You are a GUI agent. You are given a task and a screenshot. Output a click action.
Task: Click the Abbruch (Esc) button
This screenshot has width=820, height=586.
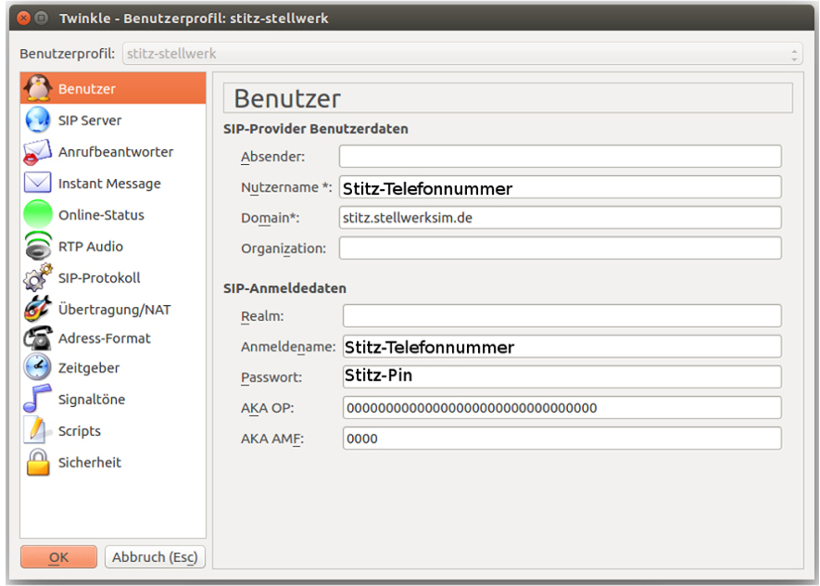[x=155, y=557]
